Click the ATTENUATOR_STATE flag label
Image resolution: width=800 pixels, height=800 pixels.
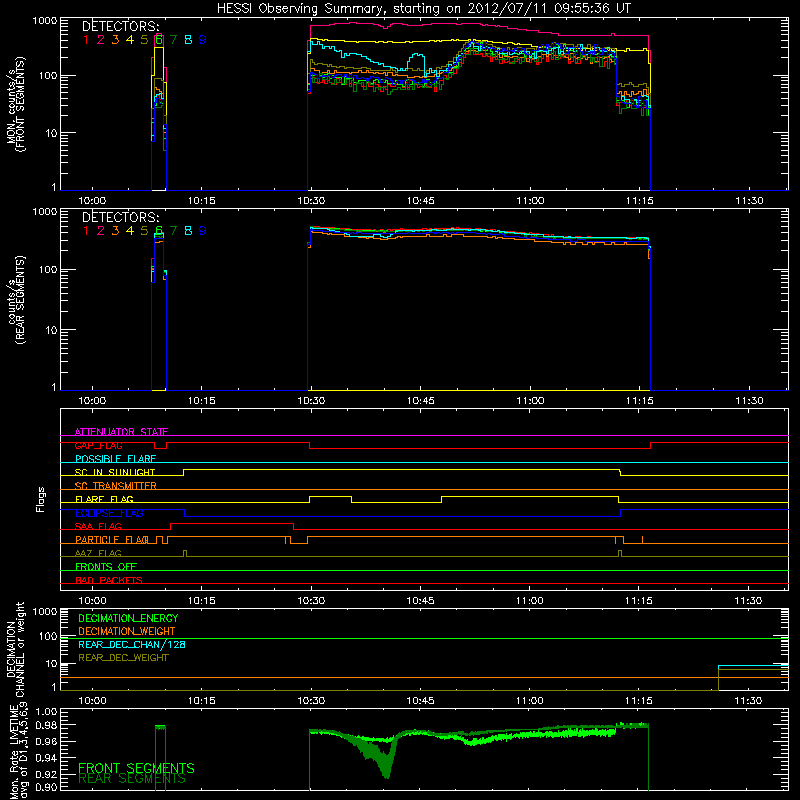(121, 432)
